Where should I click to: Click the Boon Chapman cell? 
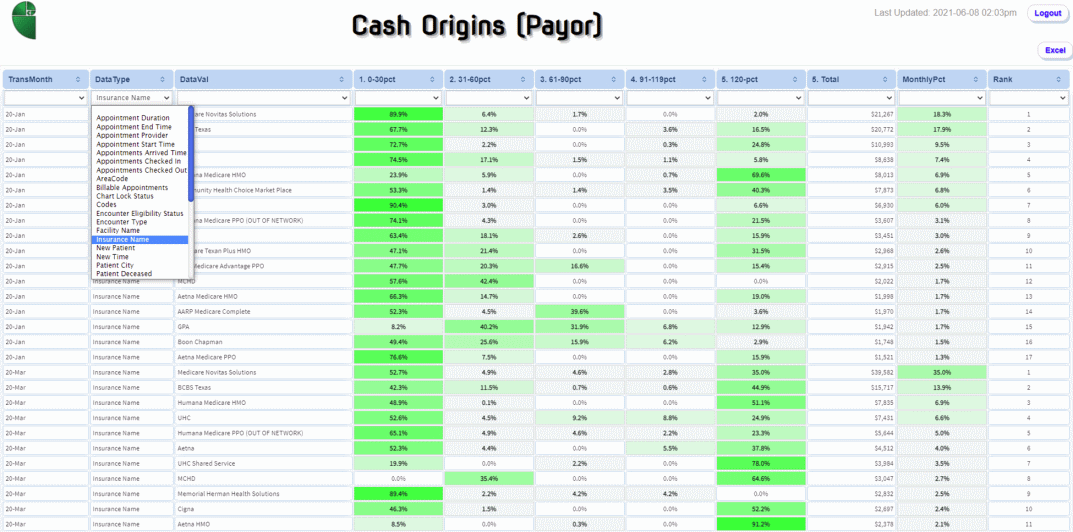click(263, 342)
